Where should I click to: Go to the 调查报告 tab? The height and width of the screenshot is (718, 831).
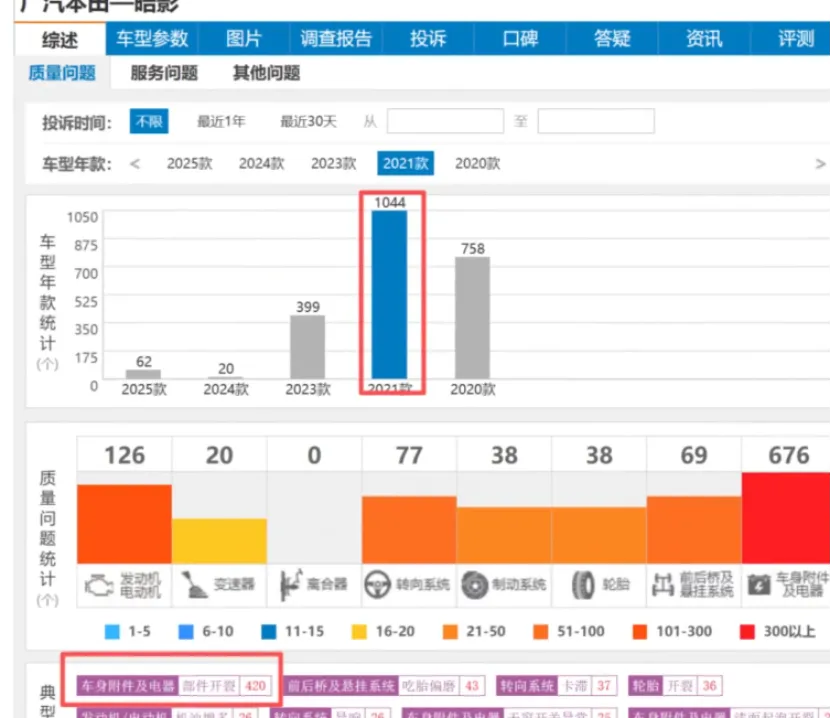coord(336,39)
